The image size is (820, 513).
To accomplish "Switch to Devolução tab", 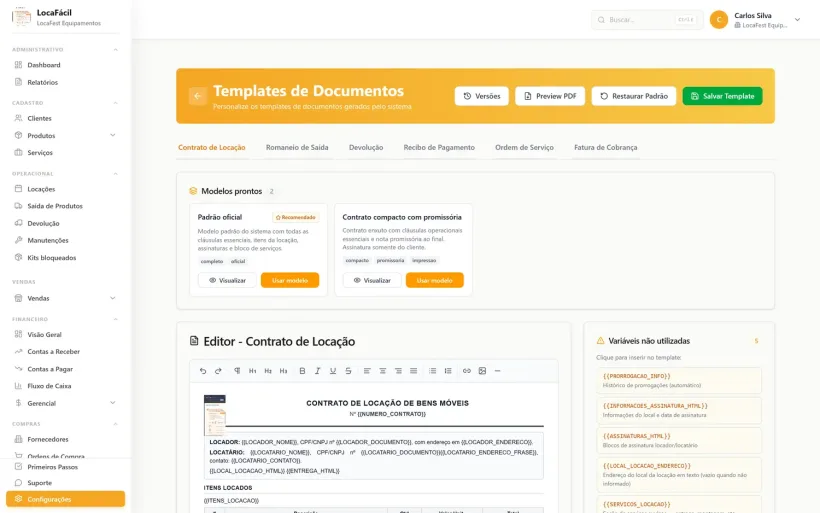I will coord(366,147).
